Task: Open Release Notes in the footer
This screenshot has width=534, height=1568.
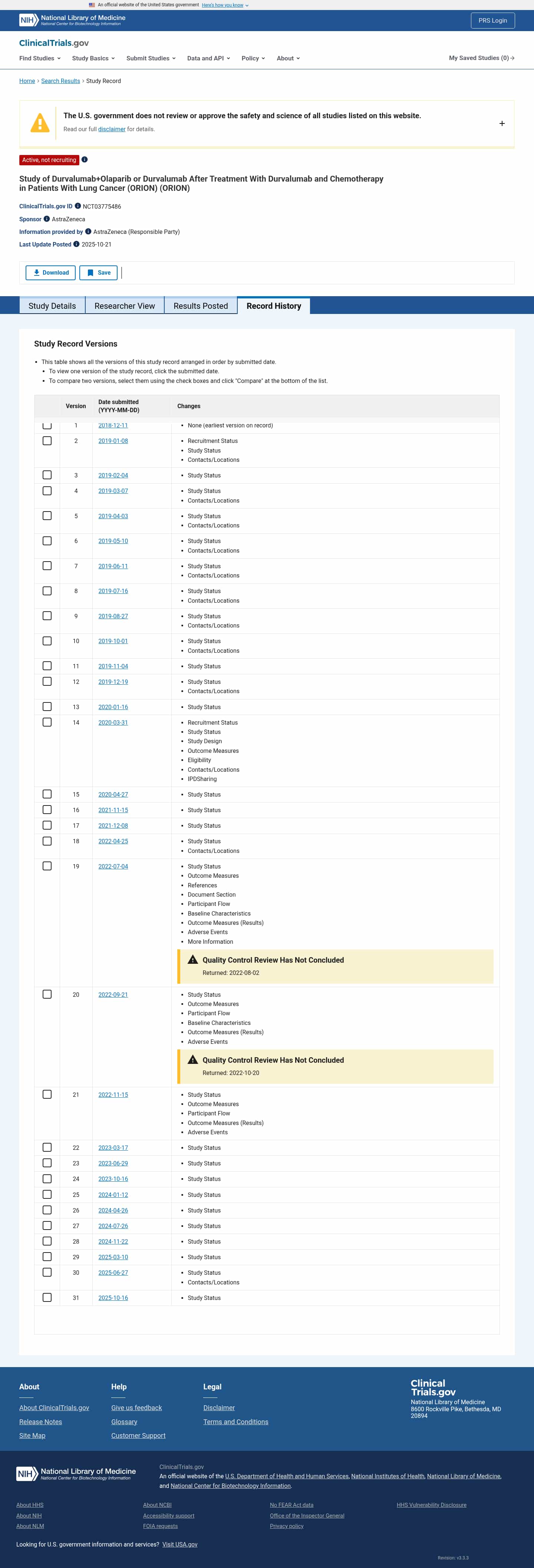Action: tap(40, 1422)
